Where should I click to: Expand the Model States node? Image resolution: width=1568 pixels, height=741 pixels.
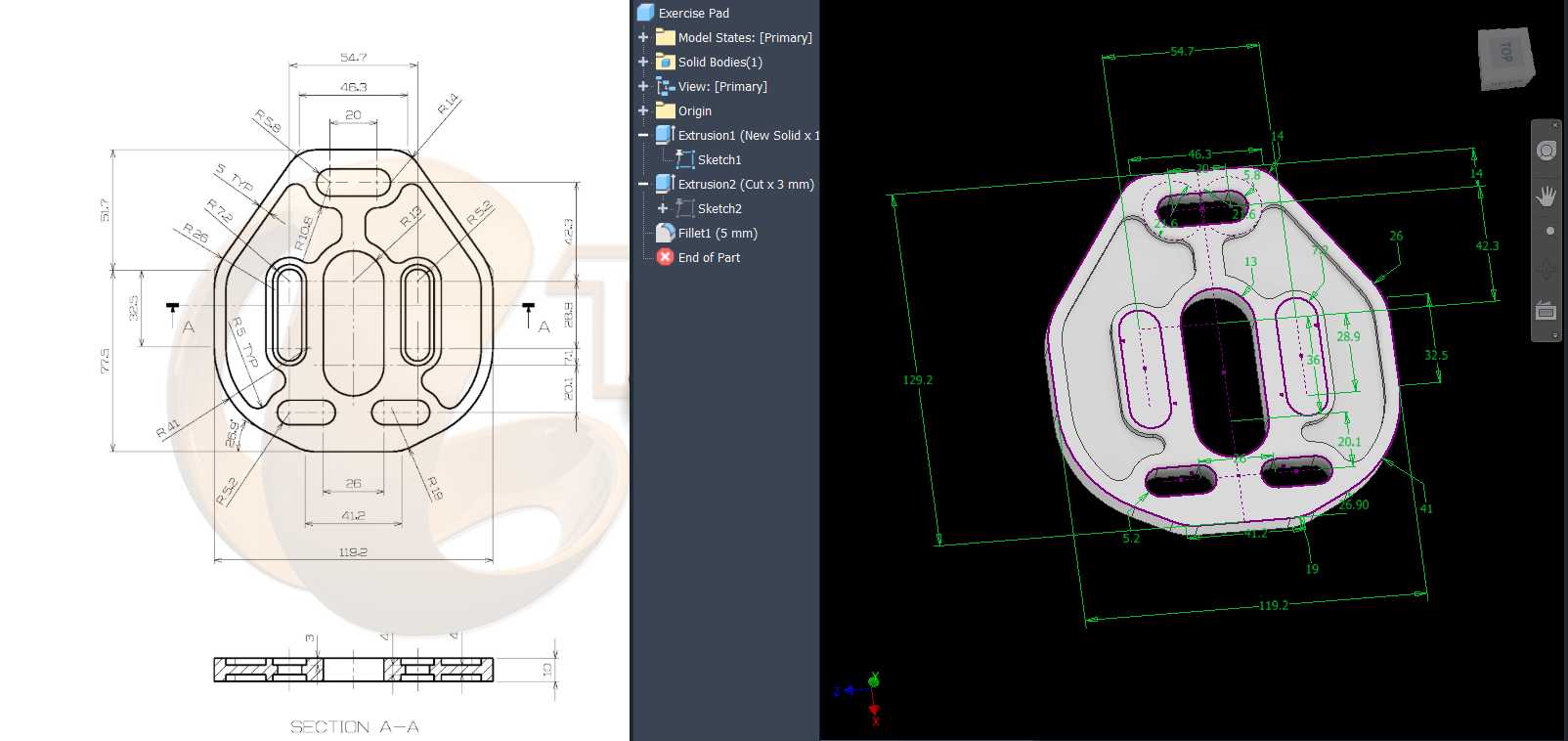point(643,37)
